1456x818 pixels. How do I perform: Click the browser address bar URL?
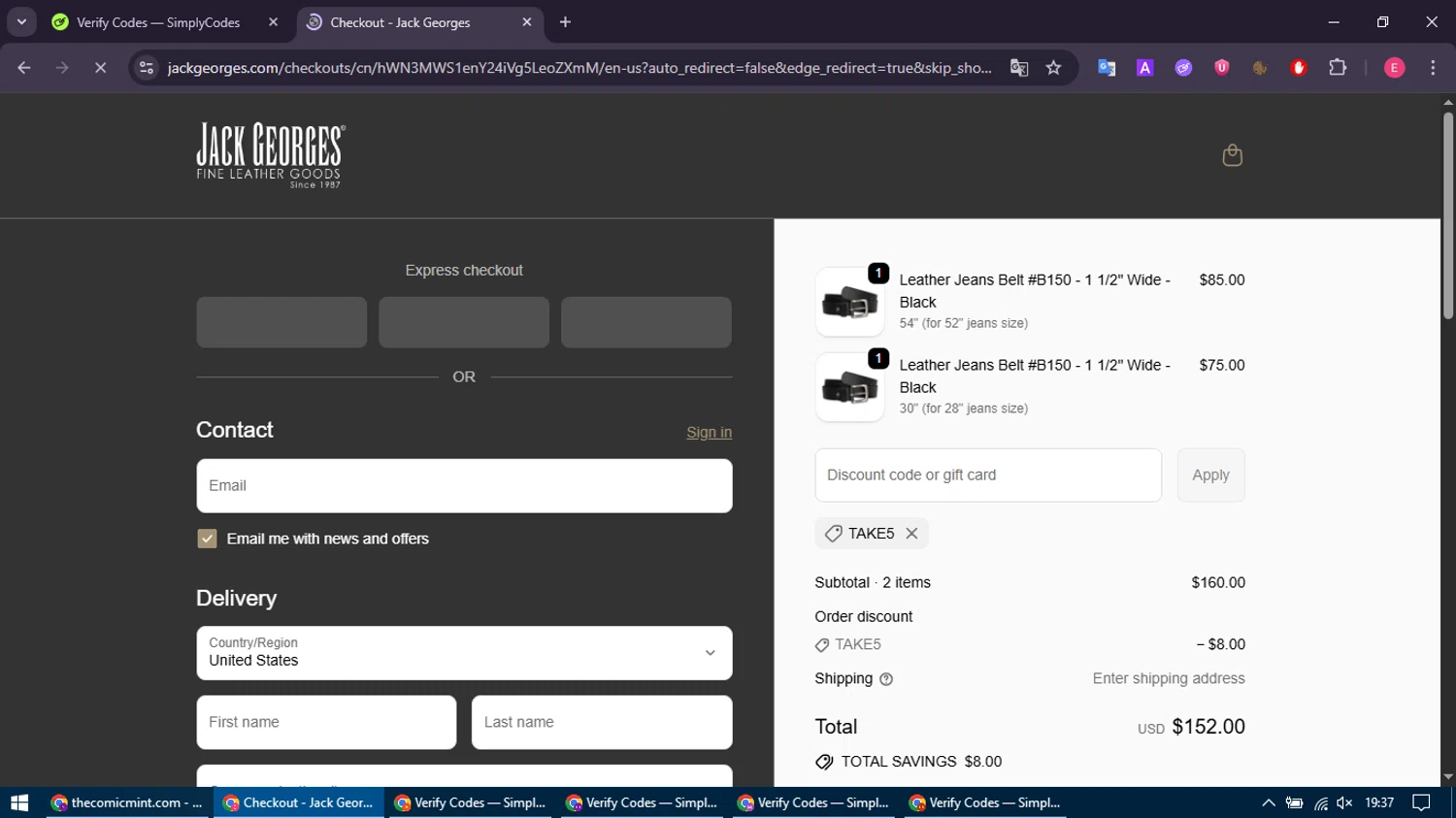pyautogui.click(x=579, y=67)
